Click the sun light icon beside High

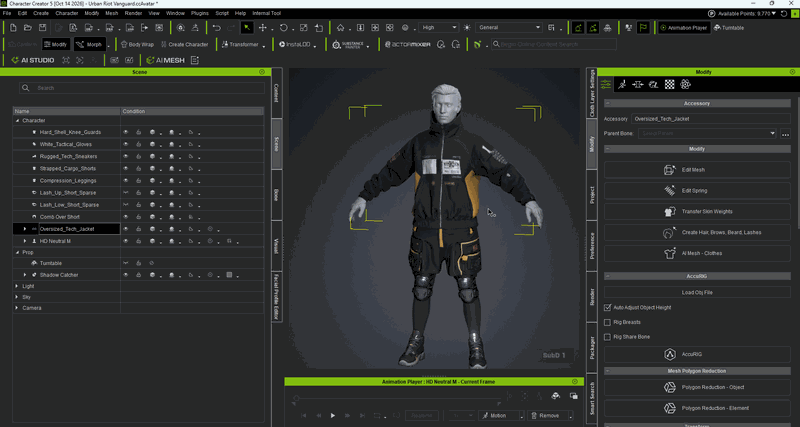coord(467,28)
